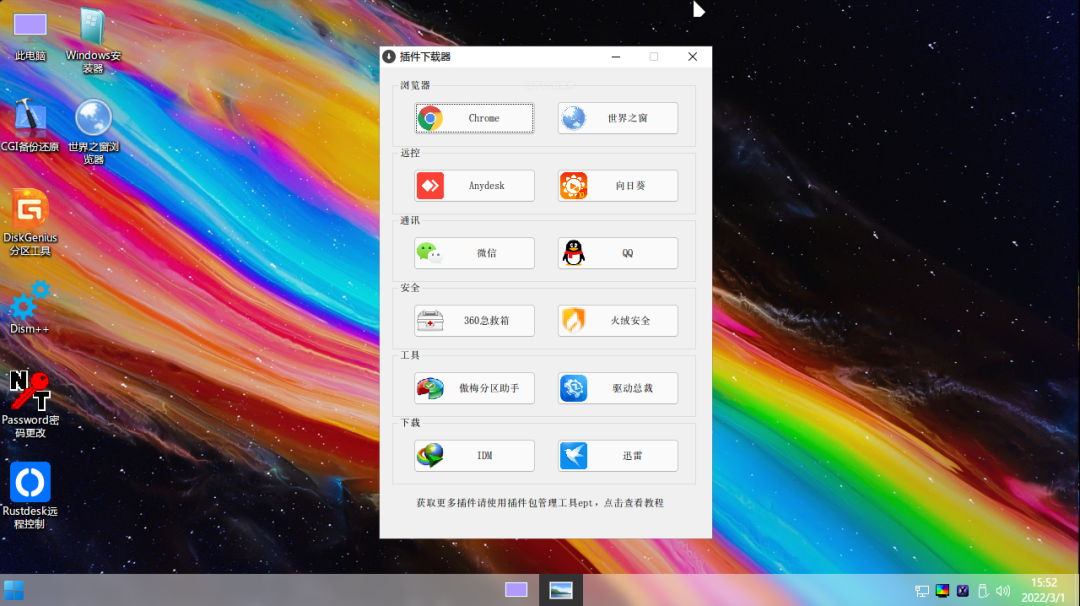Viewport: 1080px width, 606px height.
Task: Download 傲梅分区助手 partition tool
Action: [x=474, y=388]
